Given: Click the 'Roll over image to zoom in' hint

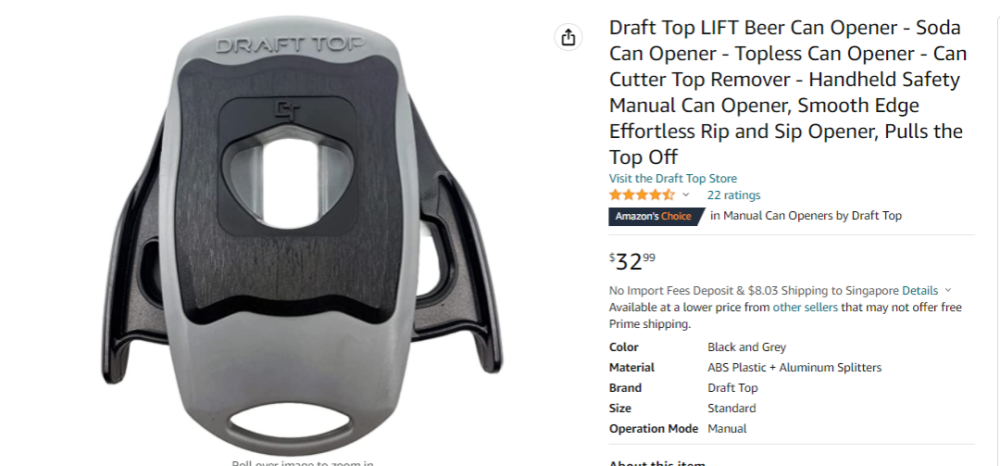Looking at the screenshot, I should click(302, 463).
